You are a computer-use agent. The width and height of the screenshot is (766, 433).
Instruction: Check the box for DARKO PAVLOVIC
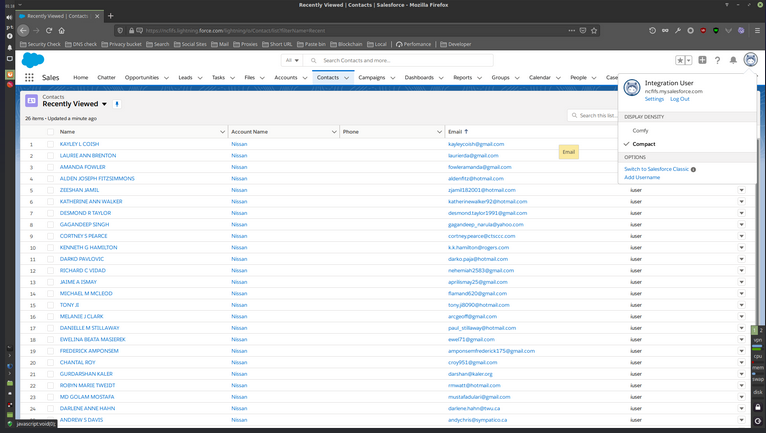50,259
